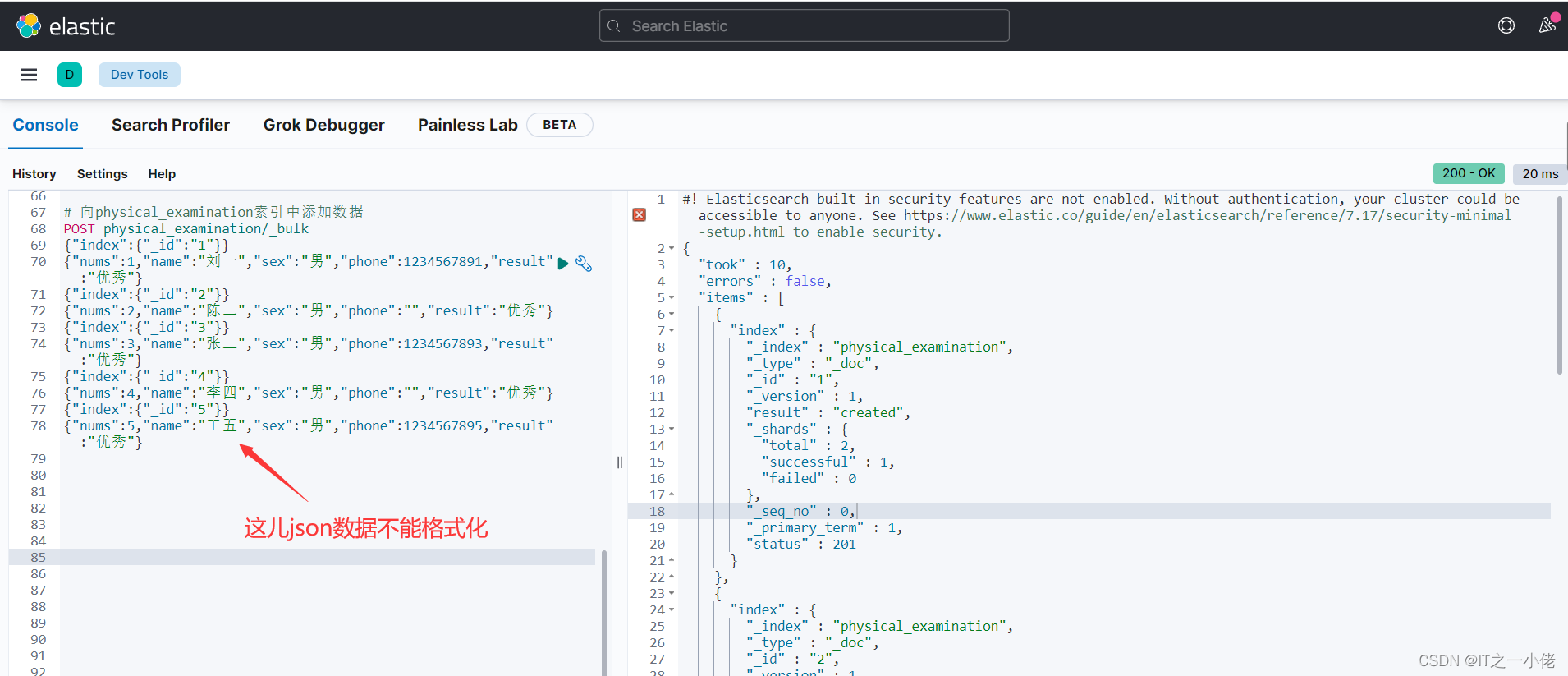This screenshot has width=1568, height=676.
Task: Click editor line number 79
Action: click(x=39, y=458)
